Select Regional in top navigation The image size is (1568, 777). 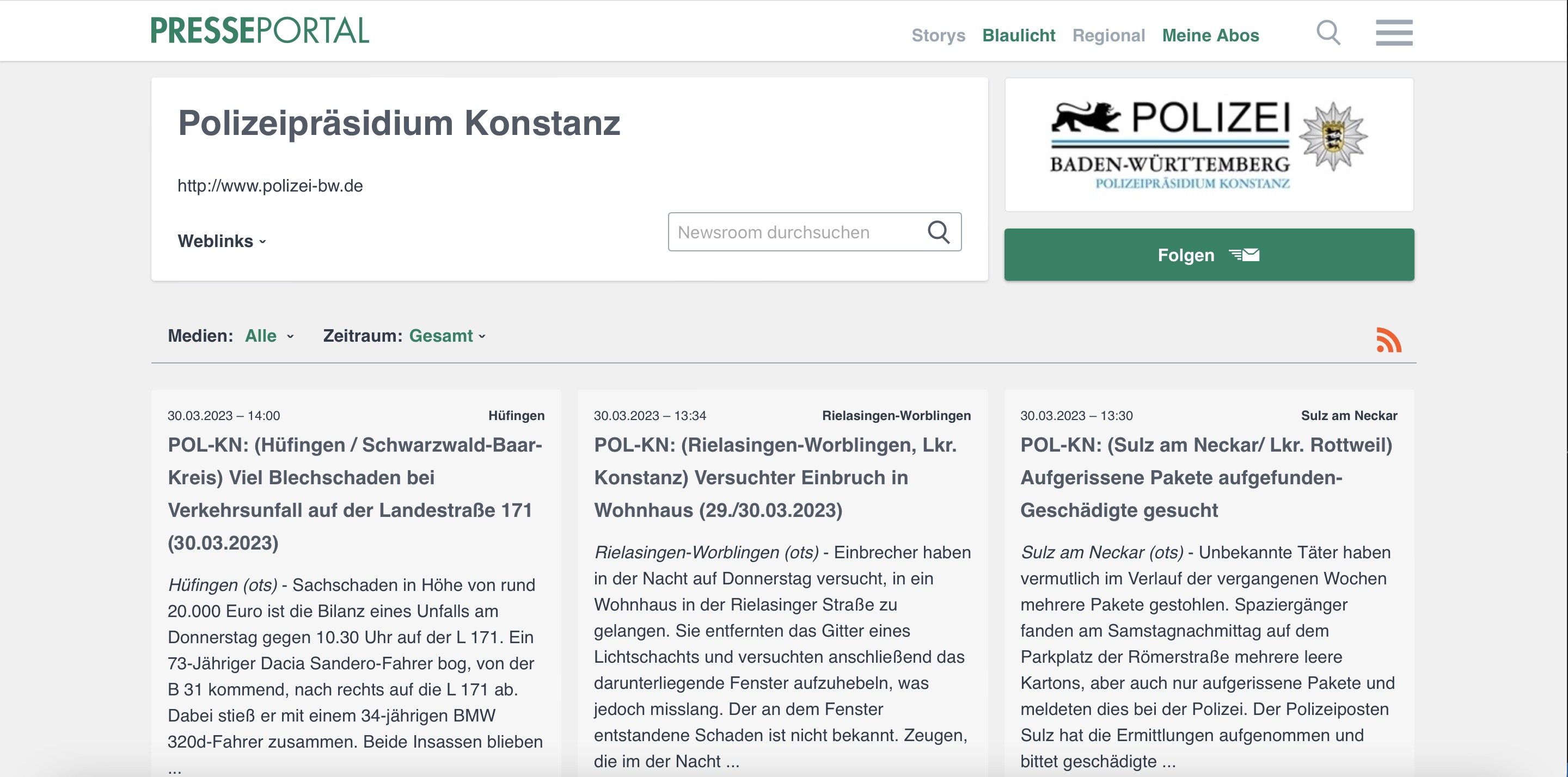[x=1108, y=35]
